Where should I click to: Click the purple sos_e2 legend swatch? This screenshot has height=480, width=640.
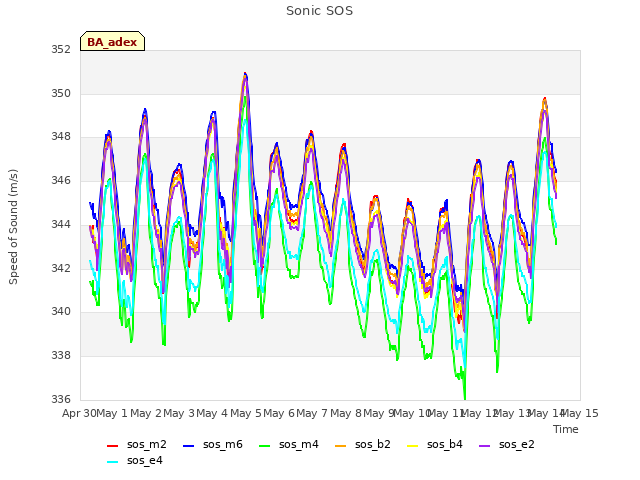(484, 446)
